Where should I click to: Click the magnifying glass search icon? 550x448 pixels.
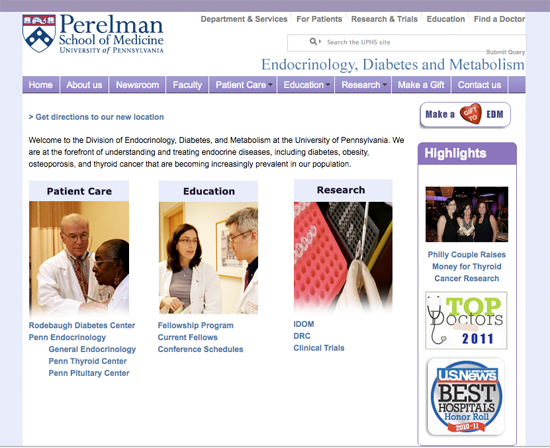313,42
